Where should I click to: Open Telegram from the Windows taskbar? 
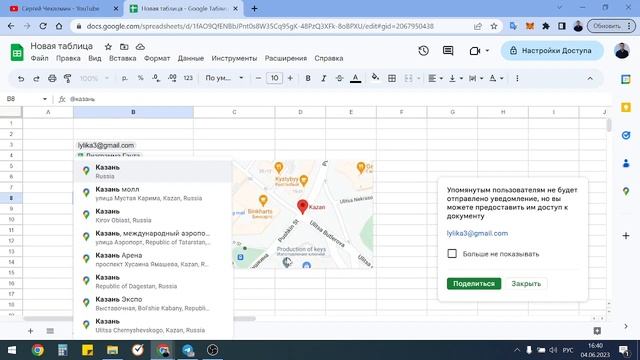[x=188, y=350]
